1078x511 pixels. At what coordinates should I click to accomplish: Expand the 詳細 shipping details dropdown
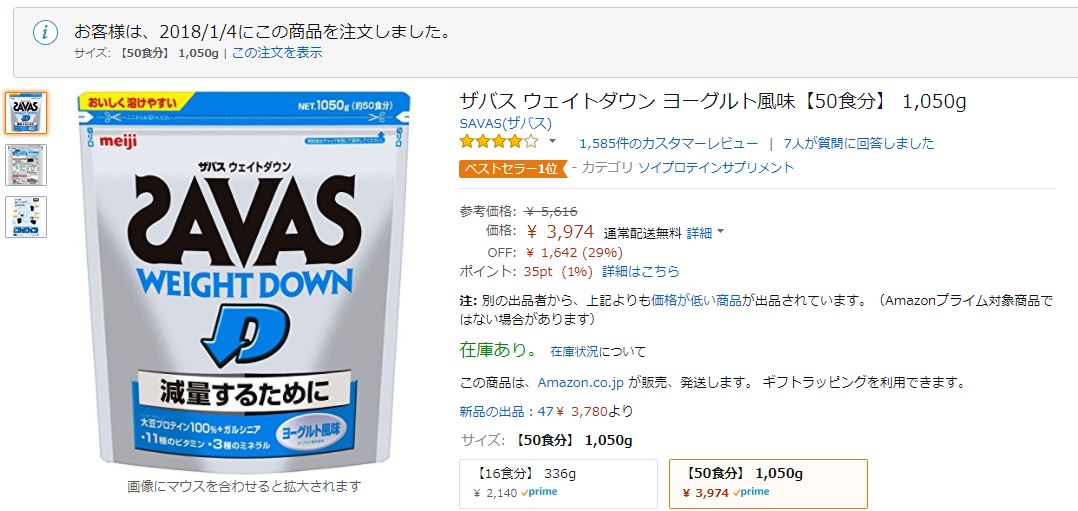[705, 232]
